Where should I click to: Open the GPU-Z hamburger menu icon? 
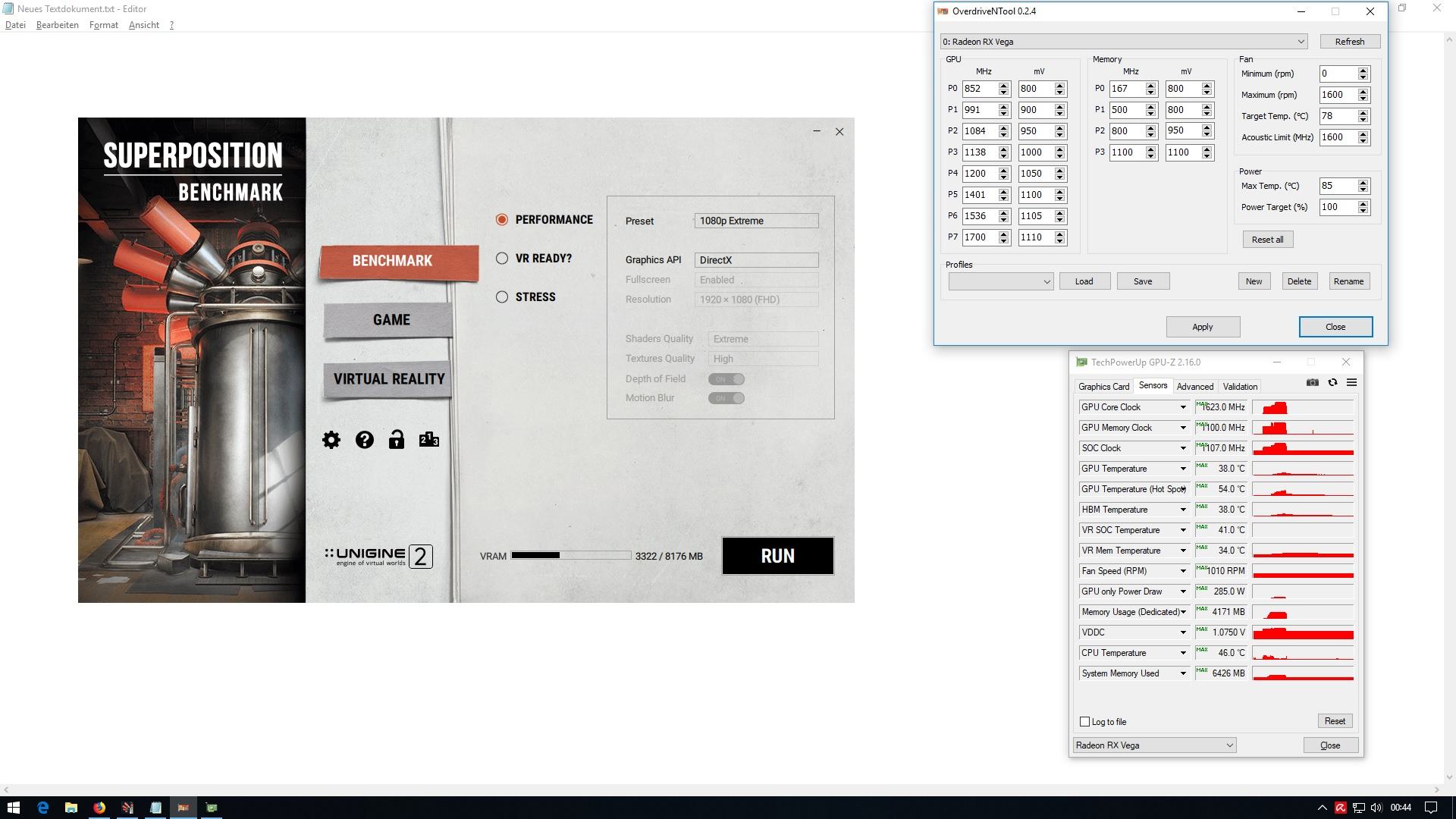(x=1351, y=383)
